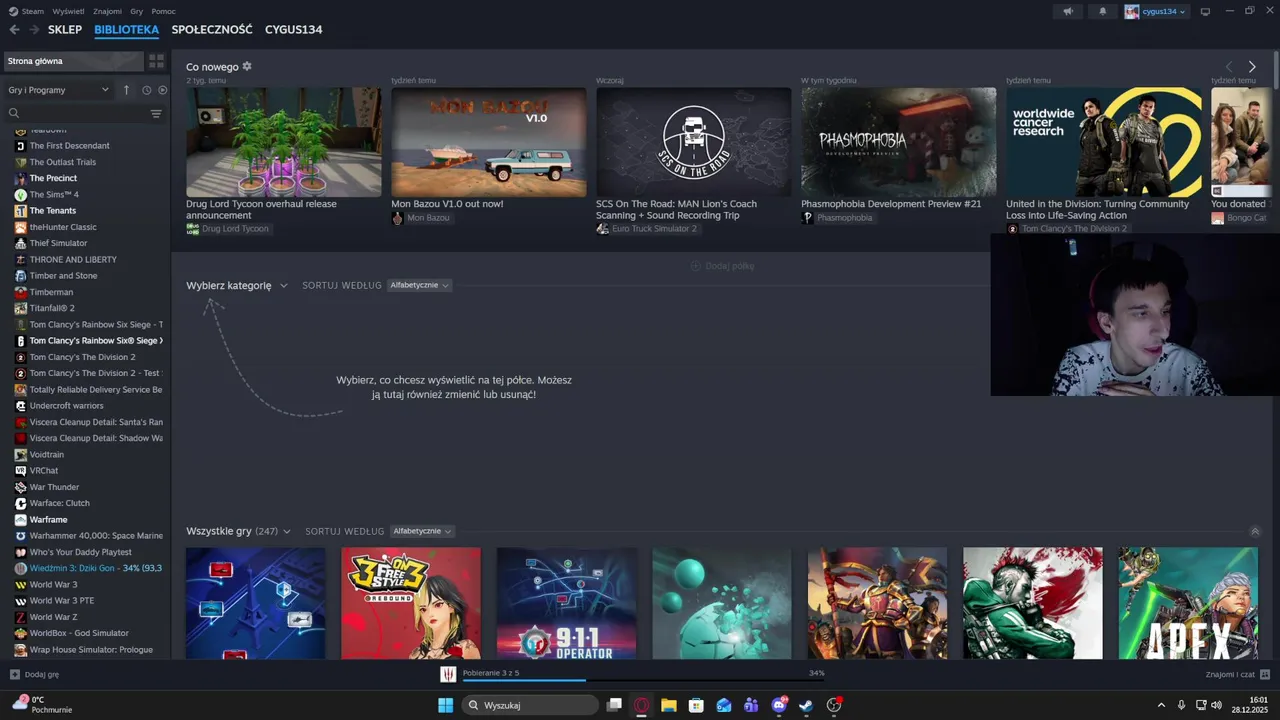The image size is (1280, 720).
Task: Click the Witcher download icon in bottom bar
Action: pyautogui.click(x=449, y=675)
